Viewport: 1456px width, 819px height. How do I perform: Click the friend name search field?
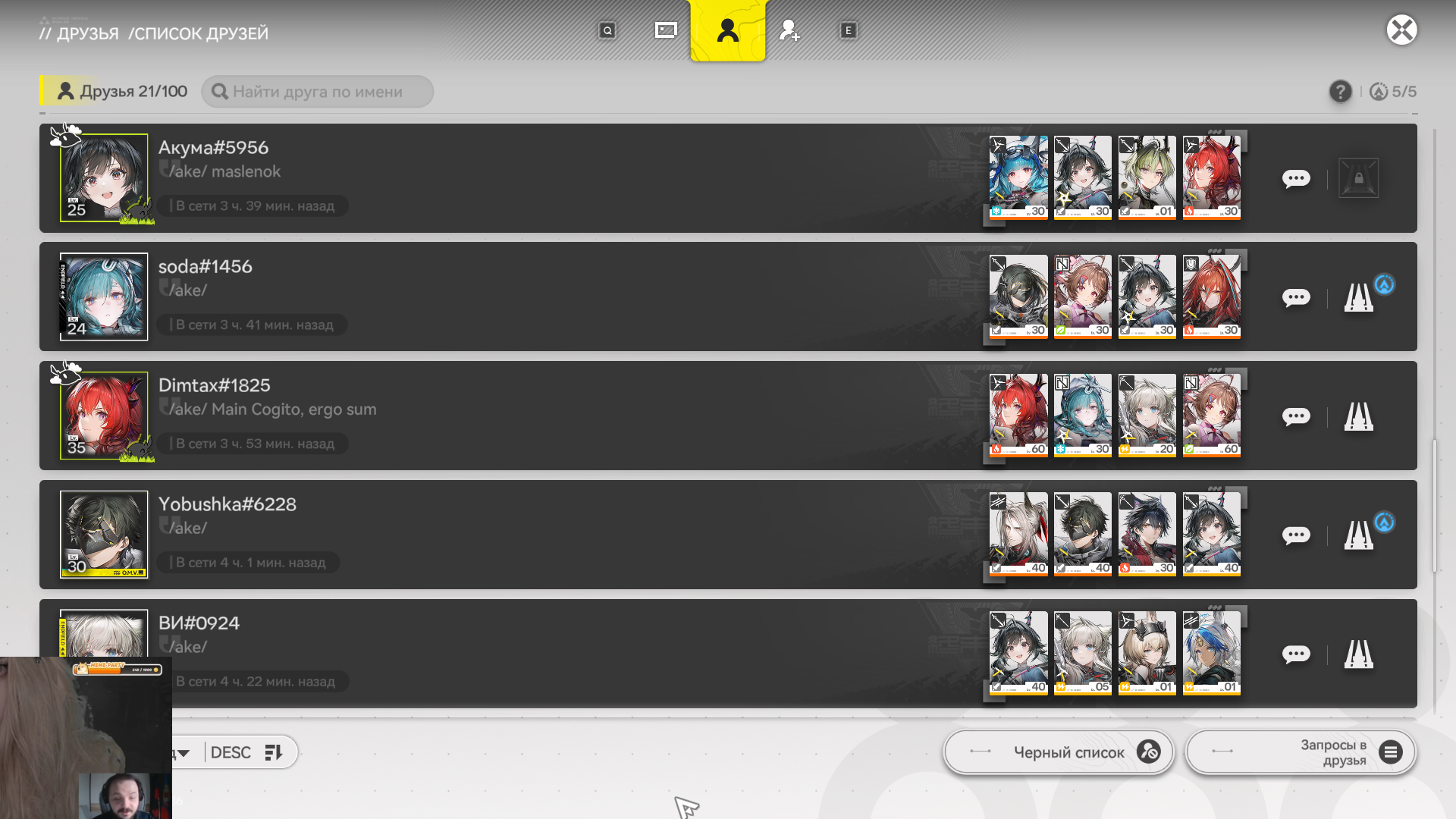click(318, 92)
